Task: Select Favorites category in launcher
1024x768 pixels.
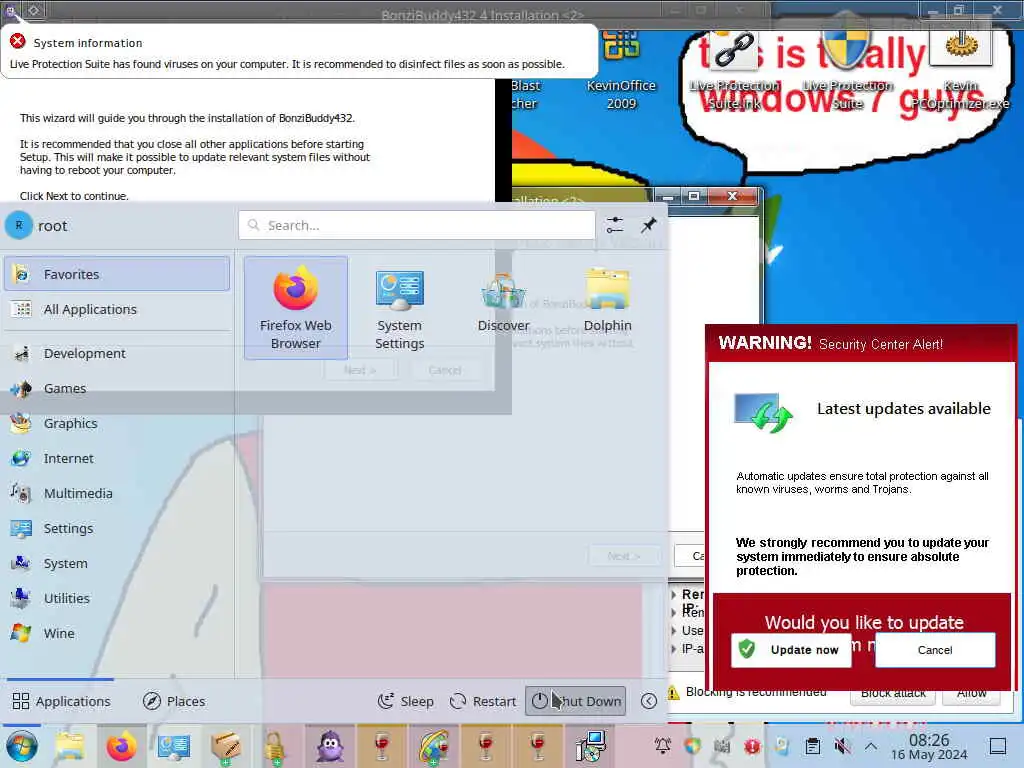Action: (117, 274)
